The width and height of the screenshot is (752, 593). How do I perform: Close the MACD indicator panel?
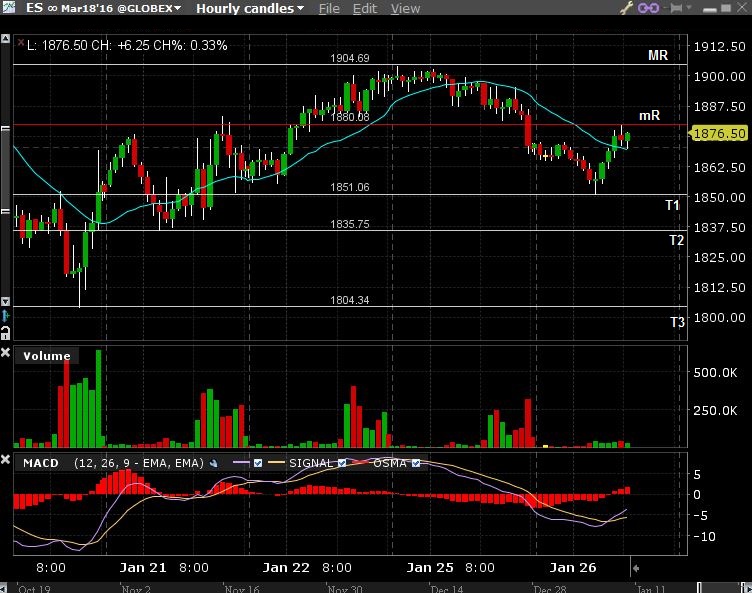6,462
